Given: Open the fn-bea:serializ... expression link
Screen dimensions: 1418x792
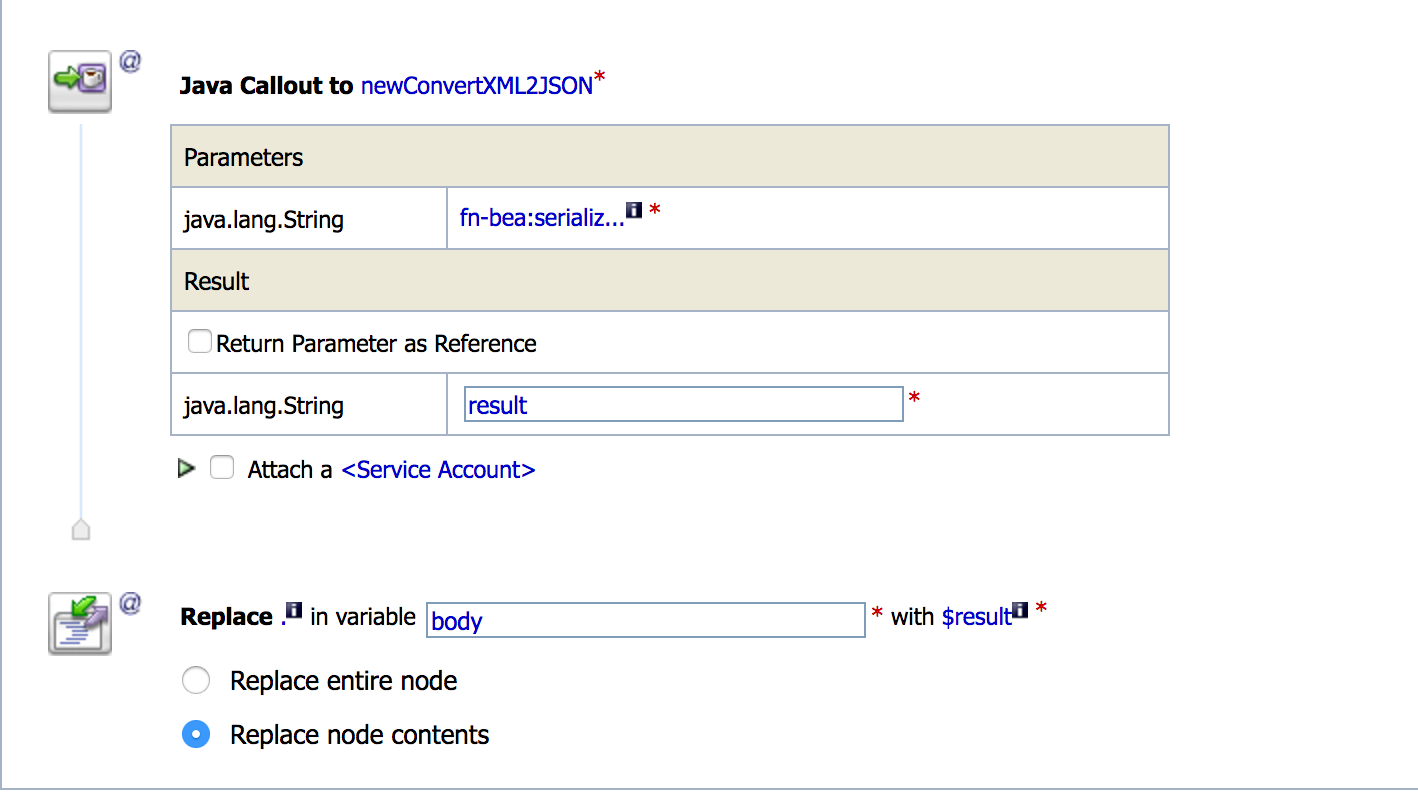Looking at the screenshot, I should click(541, 218).
